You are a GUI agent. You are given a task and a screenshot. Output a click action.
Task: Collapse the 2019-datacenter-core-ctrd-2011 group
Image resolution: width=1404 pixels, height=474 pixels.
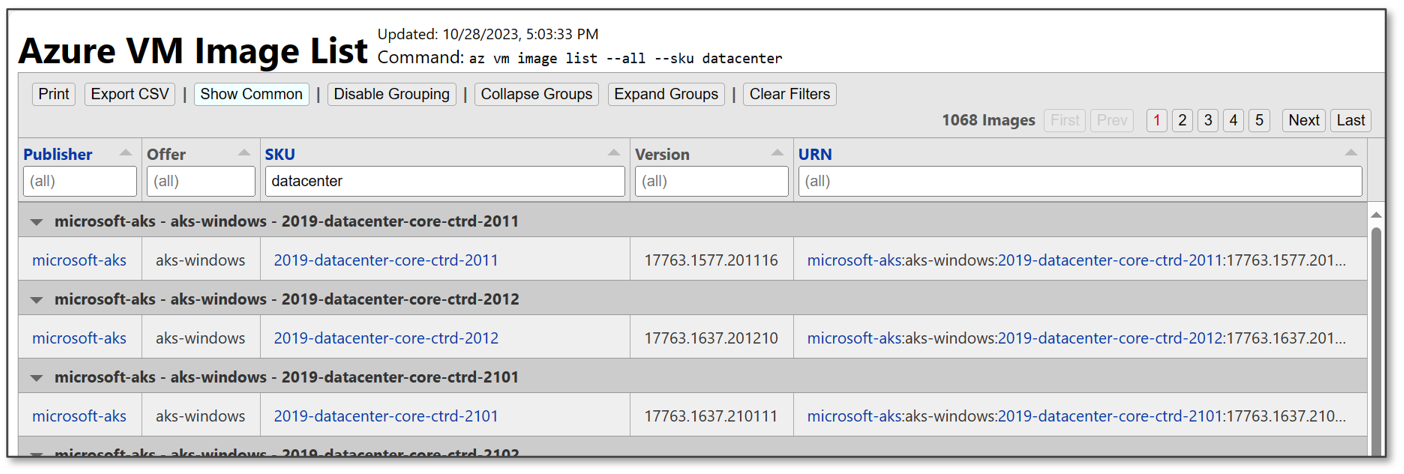[37, 221]
